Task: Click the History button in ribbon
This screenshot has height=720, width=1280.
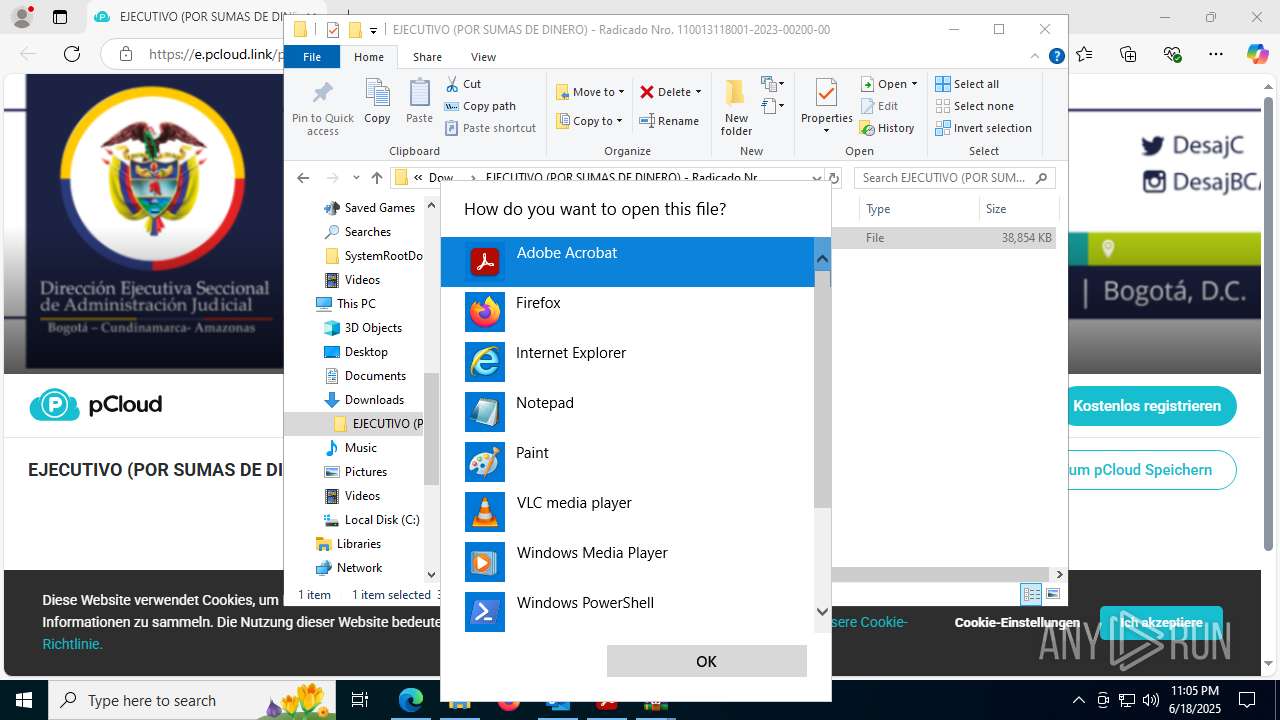Action: pos(887,128)
